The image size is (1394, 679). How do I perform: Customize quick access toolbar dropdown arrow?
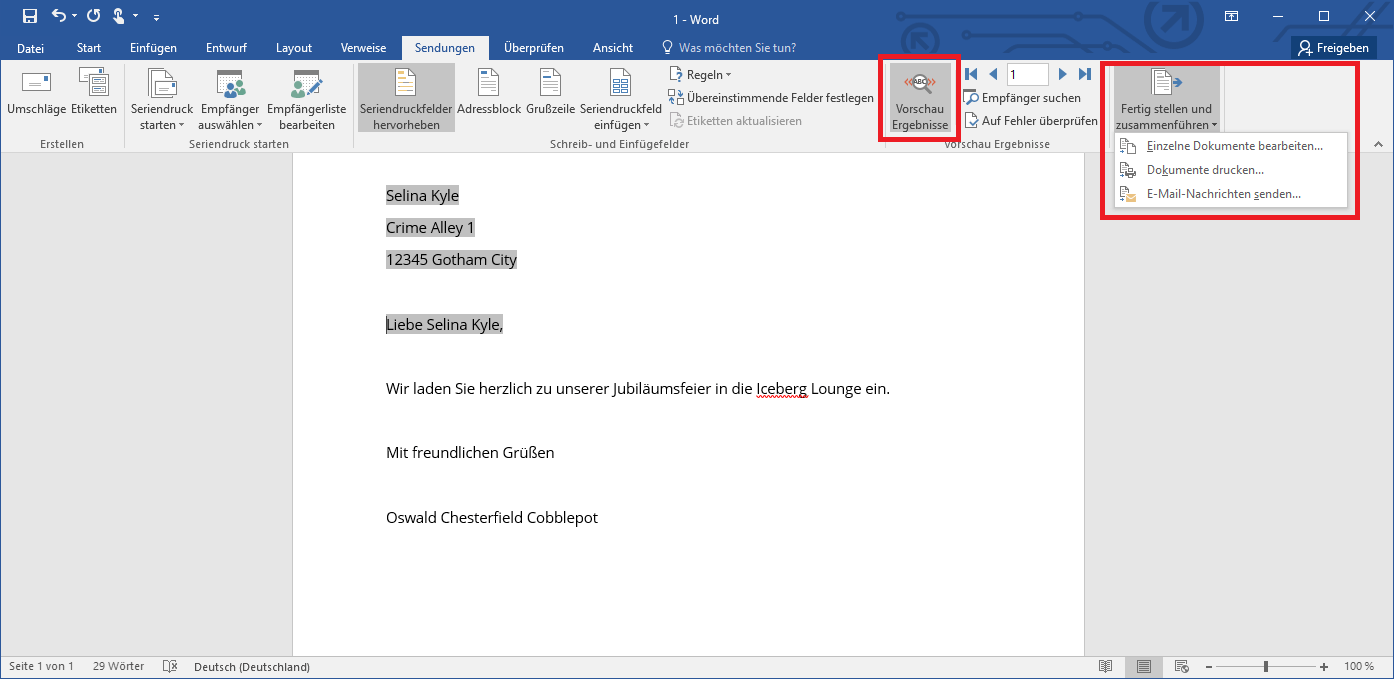(x=156, y=17)
